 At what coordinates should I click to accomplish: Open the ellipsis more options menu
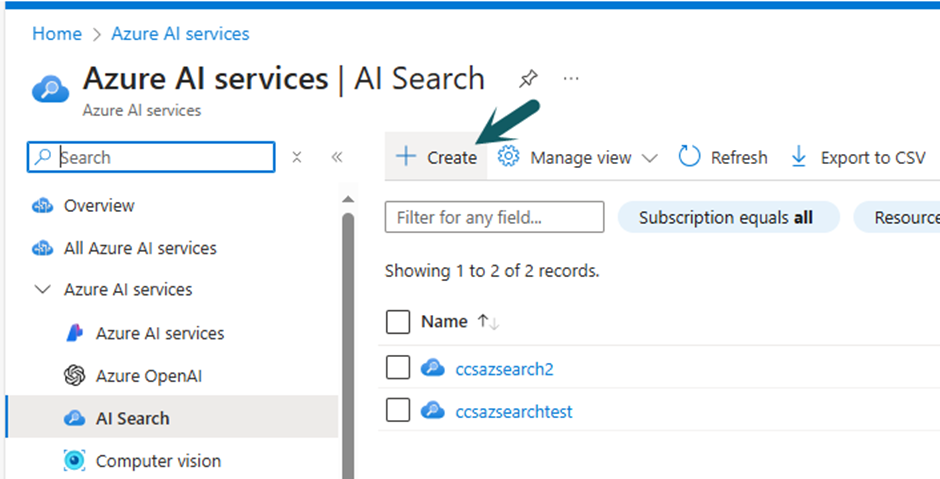[x=571, y=79]
